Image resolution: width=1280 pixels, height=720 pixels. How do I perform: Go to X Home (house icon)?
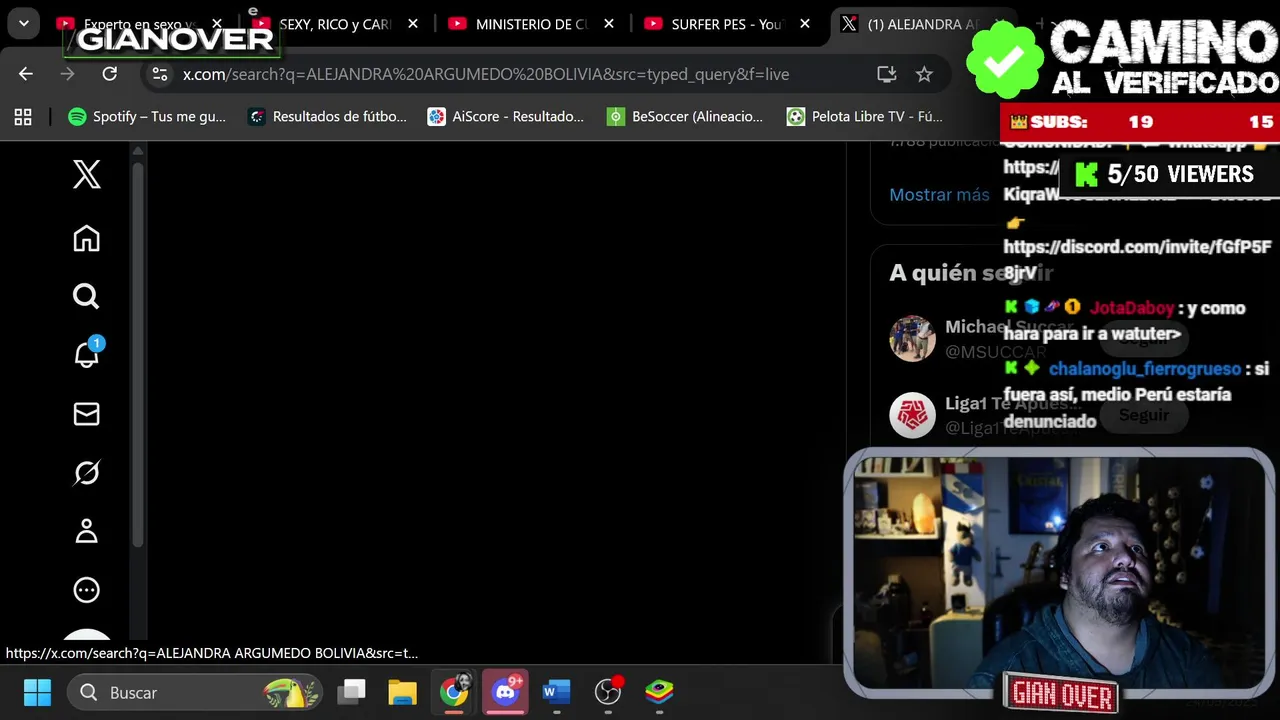coord(87,238)
